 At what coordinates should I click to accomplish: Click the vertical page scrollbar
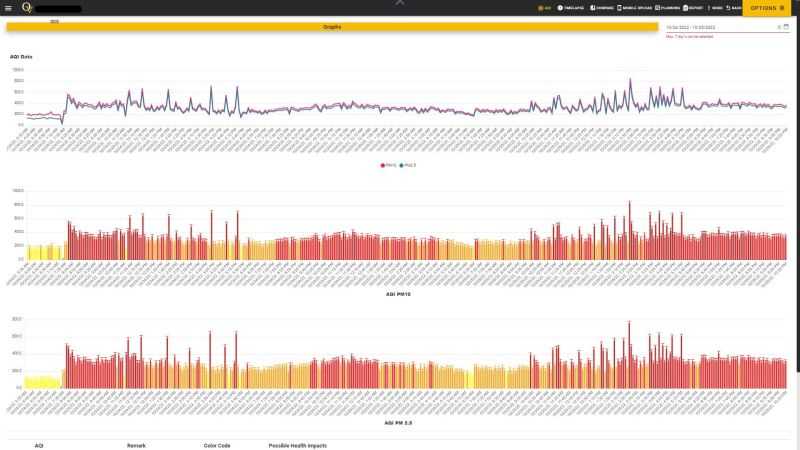[x=796, y=200]
